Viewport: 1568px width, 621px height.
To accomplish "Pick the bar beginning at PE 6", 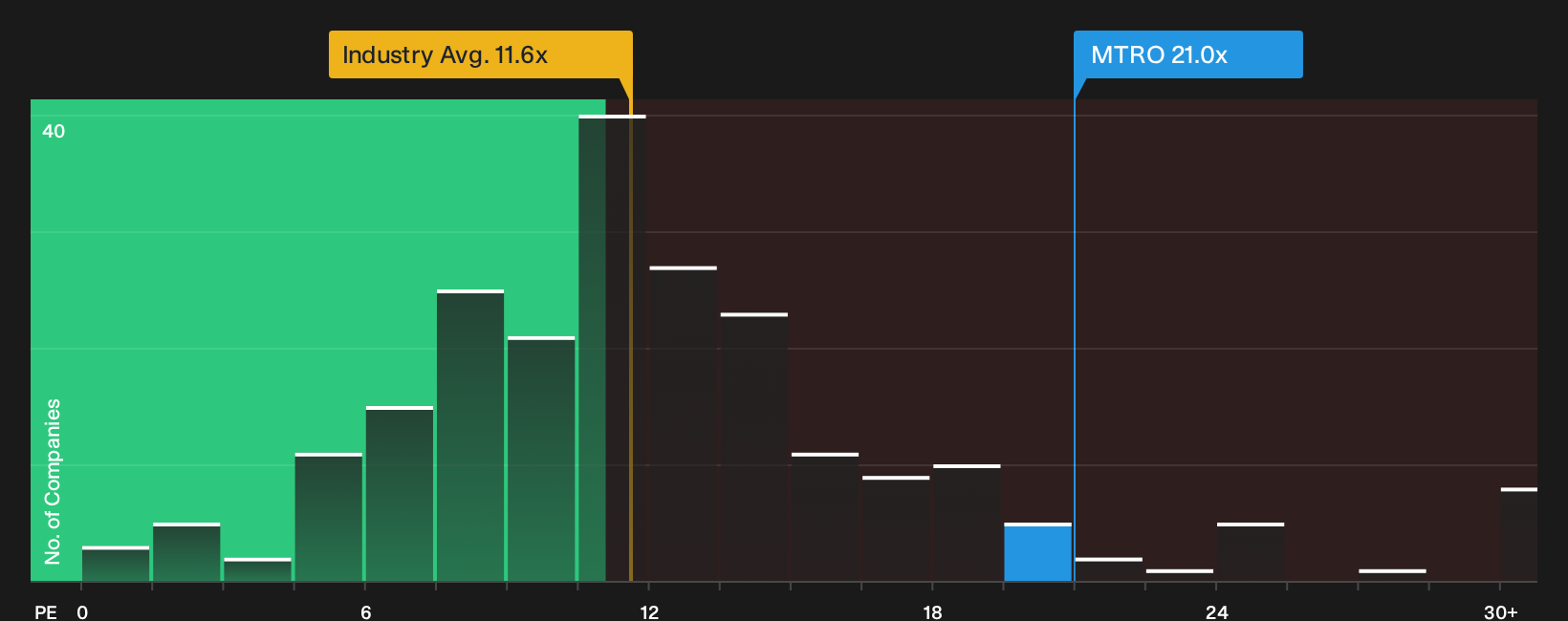I will click(x=400, y=494).
